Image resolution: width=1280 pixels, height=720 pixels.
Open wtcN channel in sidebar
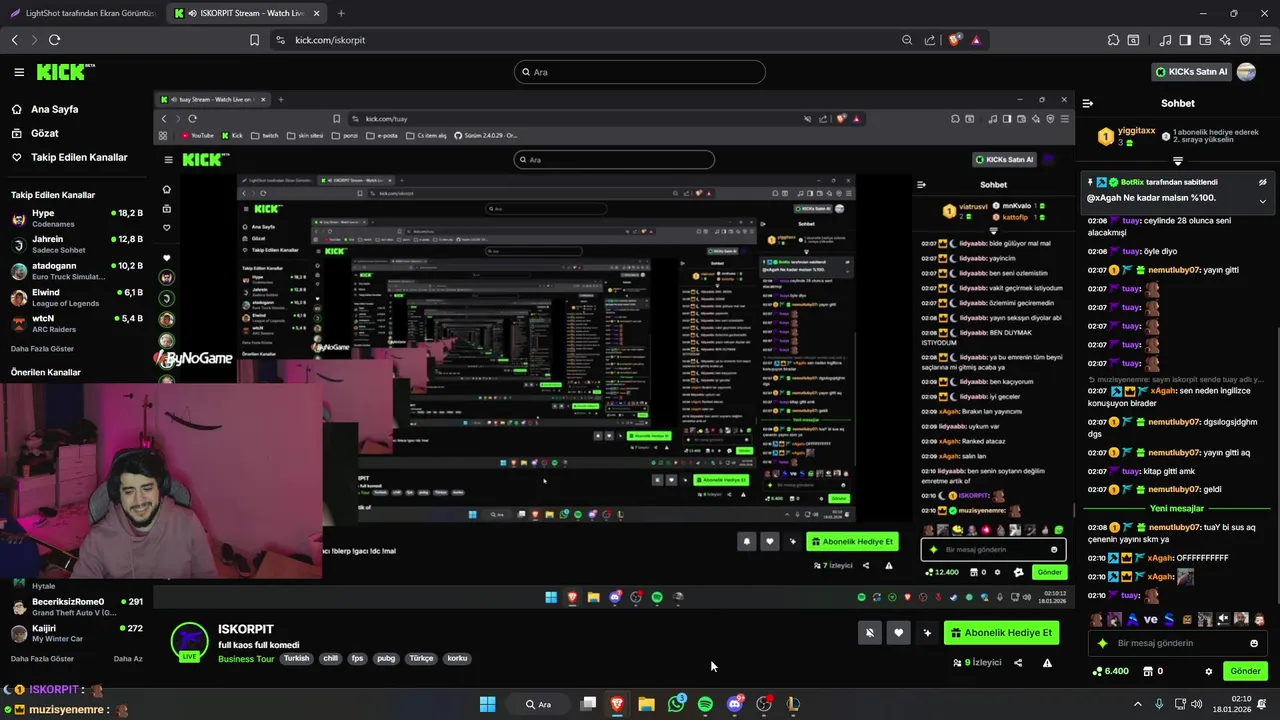tap(77, 323)
